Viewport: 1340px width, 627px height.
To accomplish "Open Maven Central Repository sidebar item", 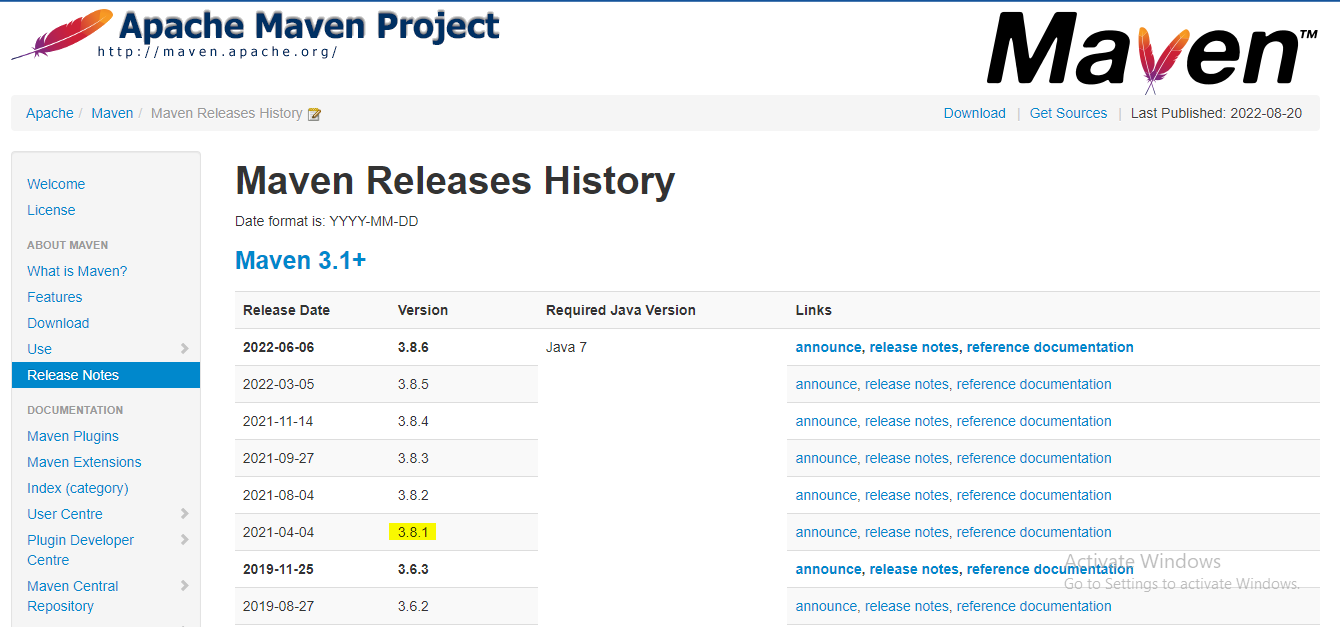I will [73, 596].
